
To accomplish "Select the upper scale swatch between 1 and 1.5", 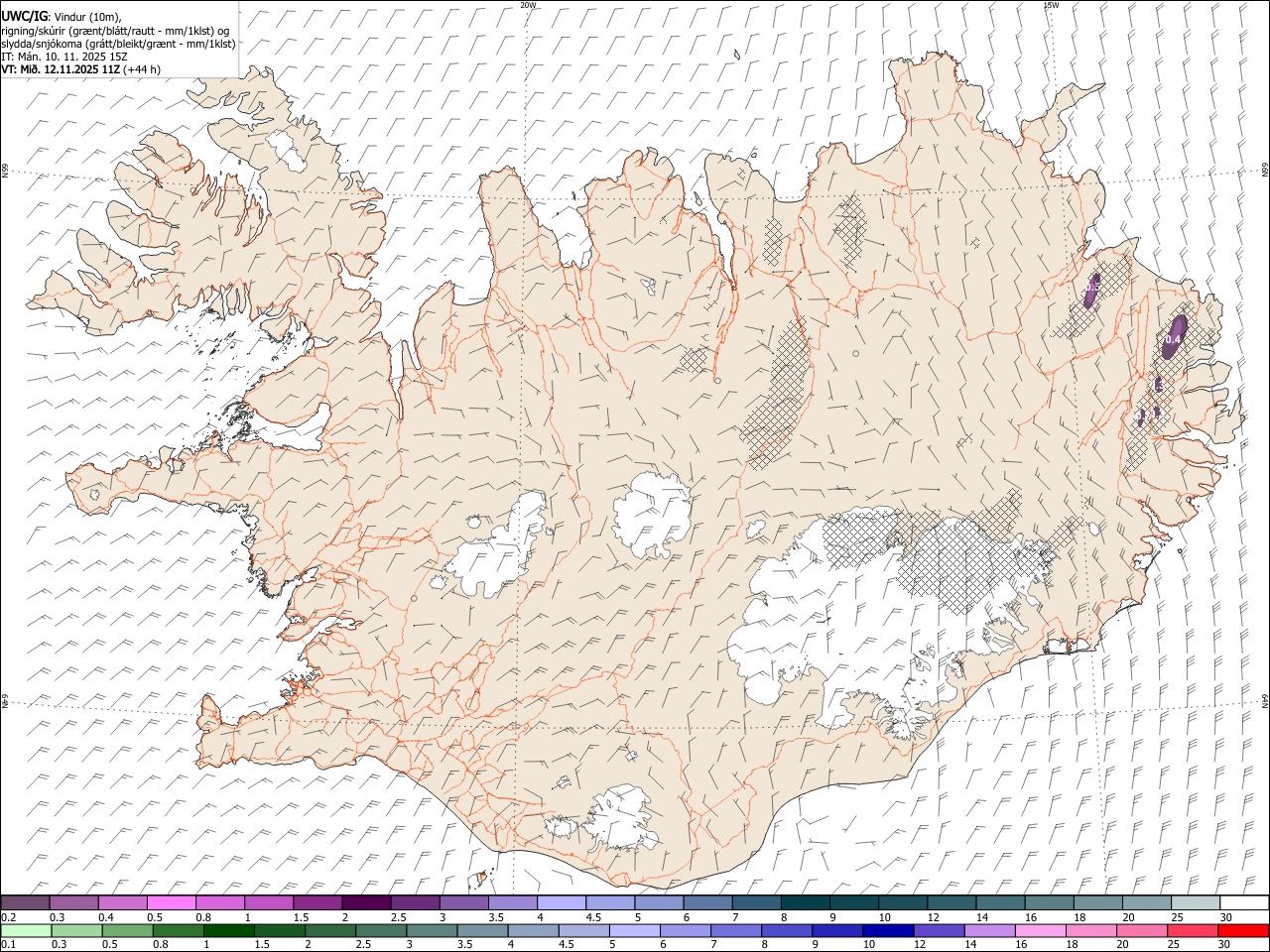I will tap(269, 902).
